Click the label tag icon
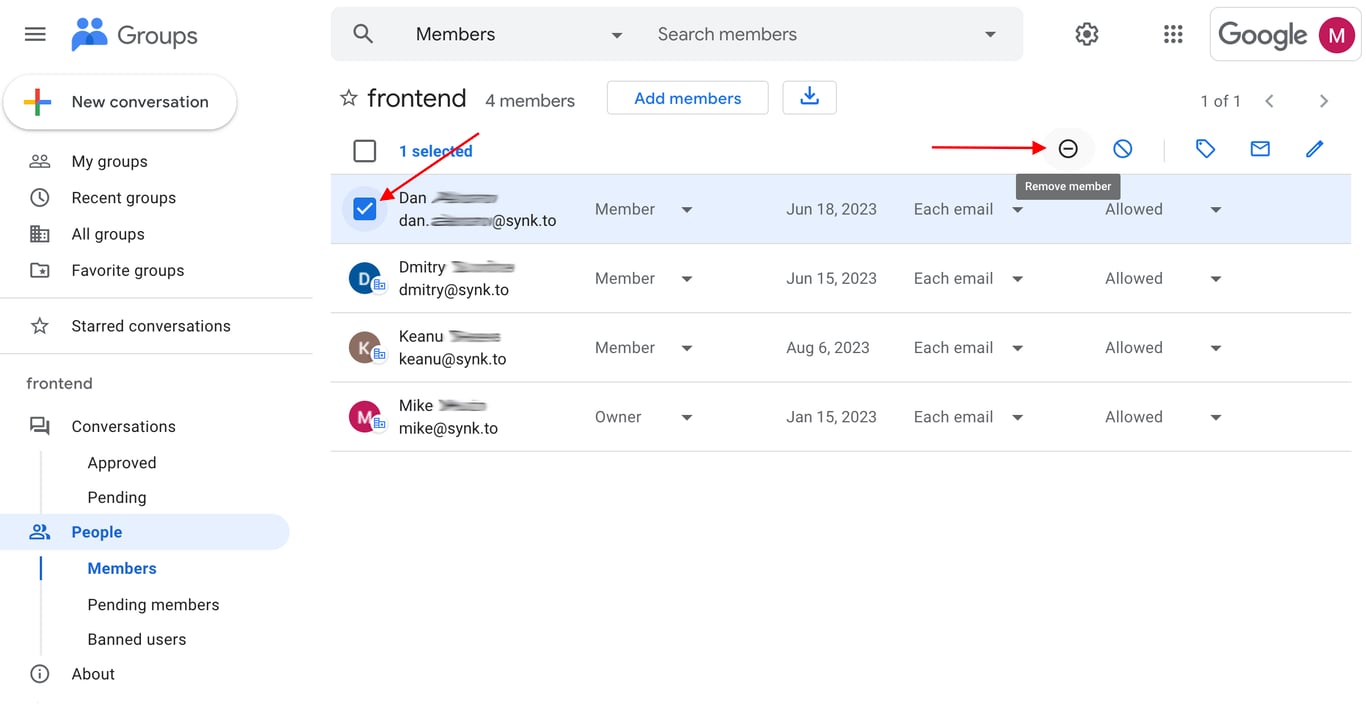 coord(1205,149)
